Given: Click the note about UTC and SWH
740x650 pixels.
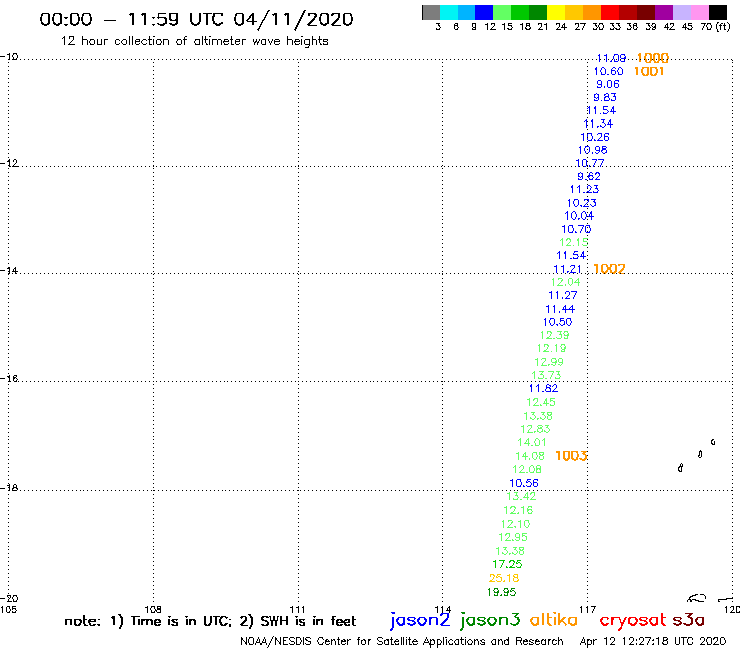Looking at the screenshot, I should click(210, 621).
